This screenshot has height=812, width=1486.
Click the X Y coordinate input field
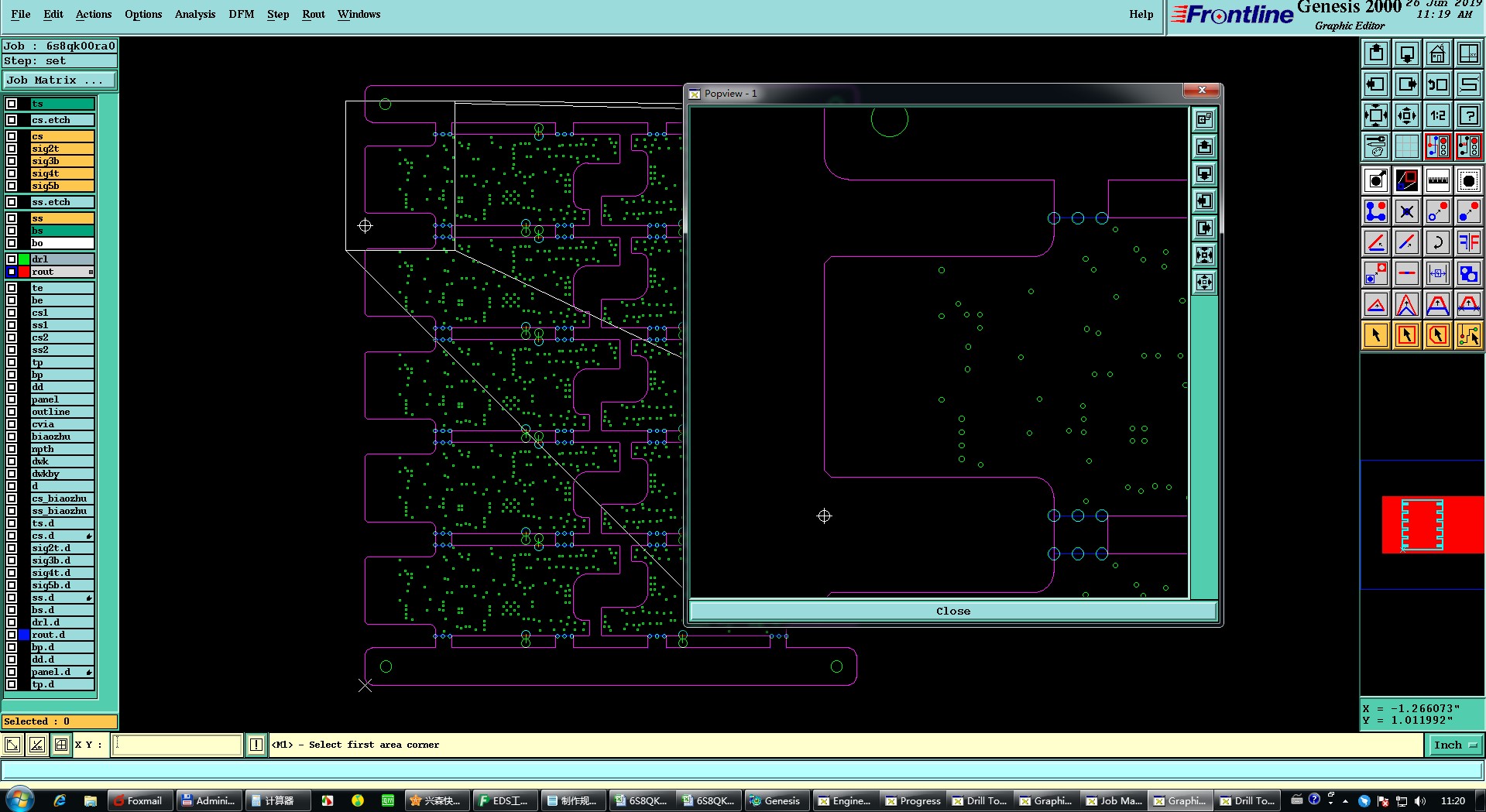[177, 745]
